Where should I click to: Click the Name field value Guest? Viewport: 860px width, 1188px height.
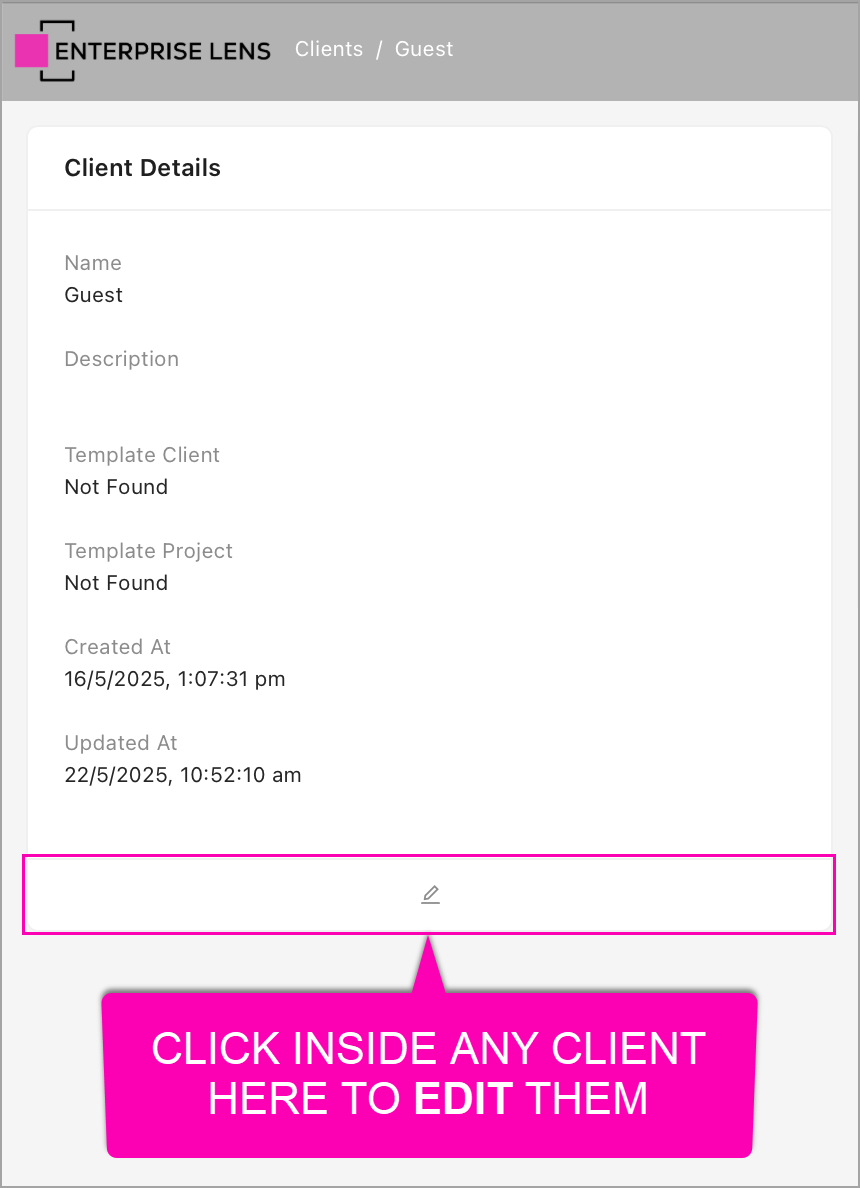tap(93, 295)
